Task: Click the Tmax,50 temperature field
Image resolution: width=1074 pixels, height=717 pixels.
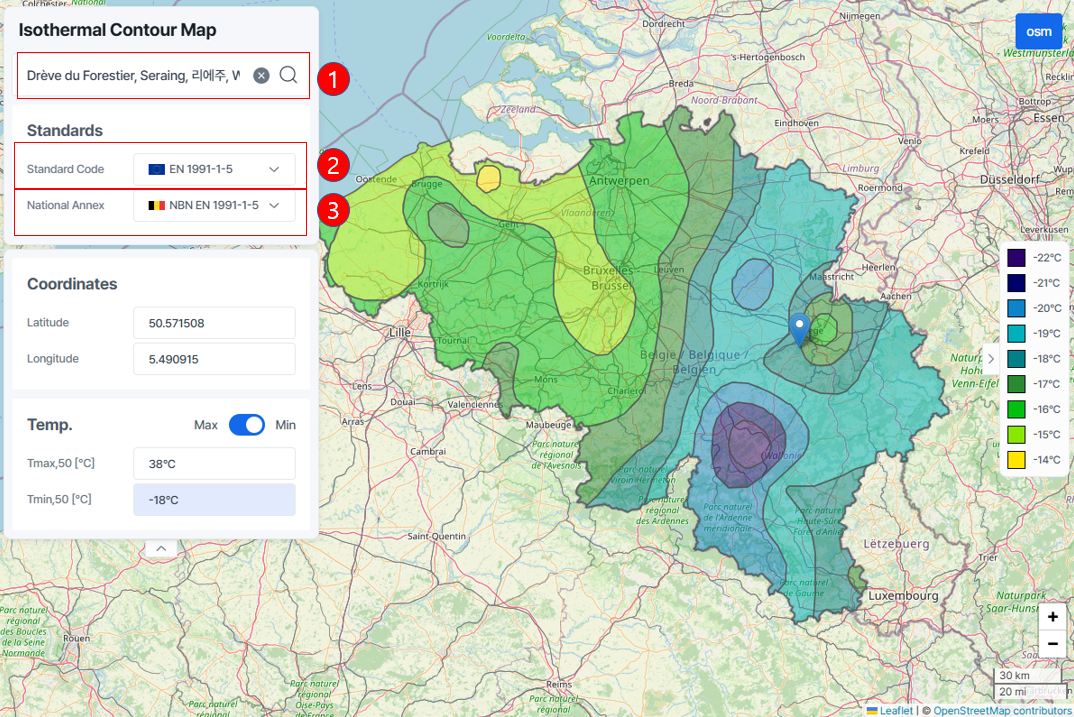Action: click(213, 463)
